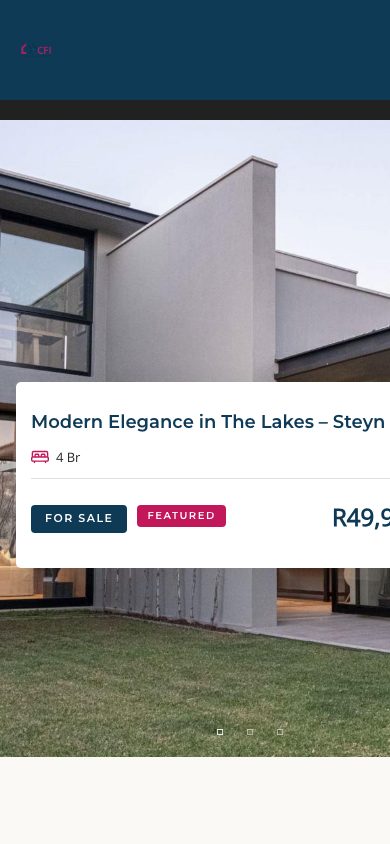Click the pink bed icon
Image resolution: width=390 pixels, height=844 pixels.
point(40,457)
